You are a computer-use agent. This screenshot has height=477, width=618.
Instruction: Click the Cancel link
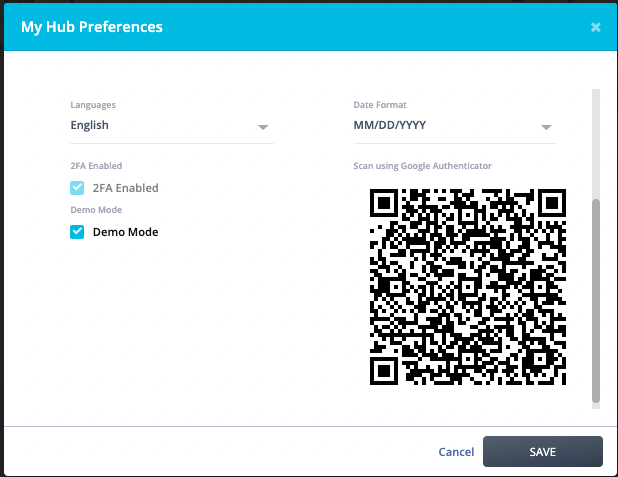(456, 452)
